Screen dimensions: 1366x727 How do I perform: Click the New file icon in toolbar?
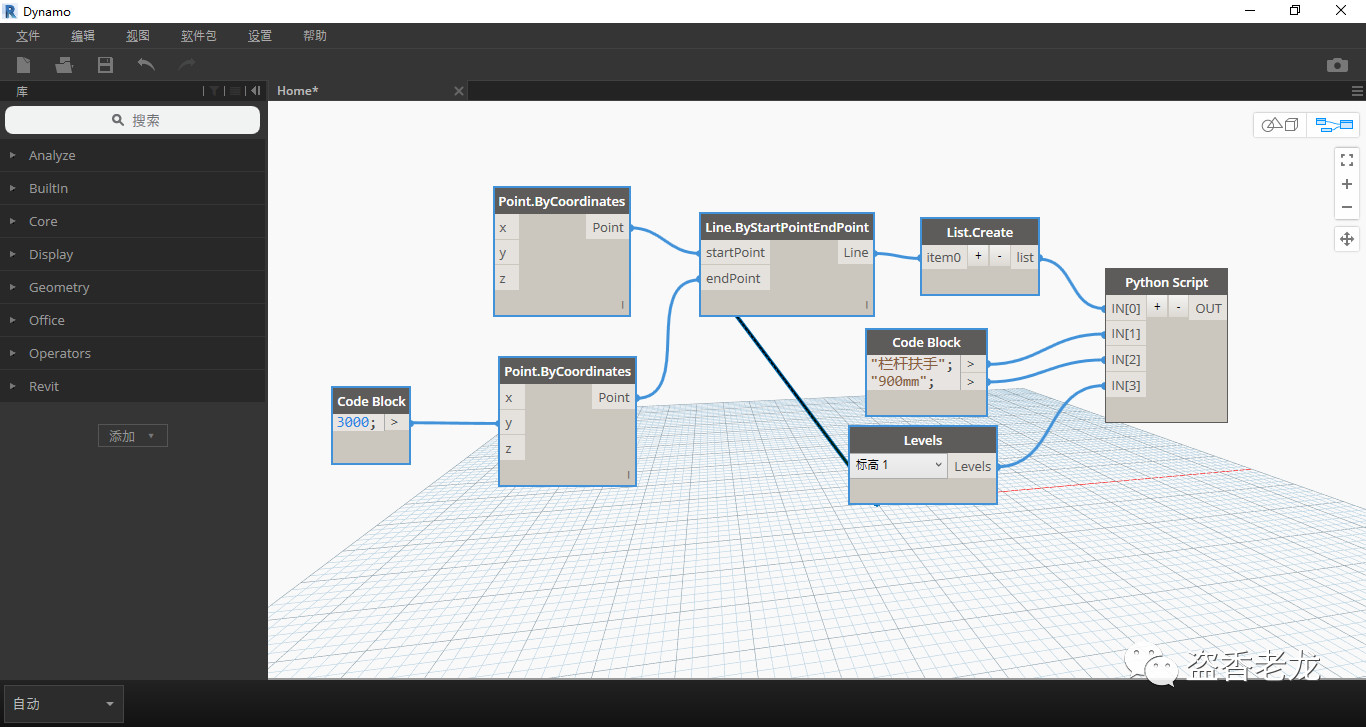pyautogui.click(x=23, y=65)
